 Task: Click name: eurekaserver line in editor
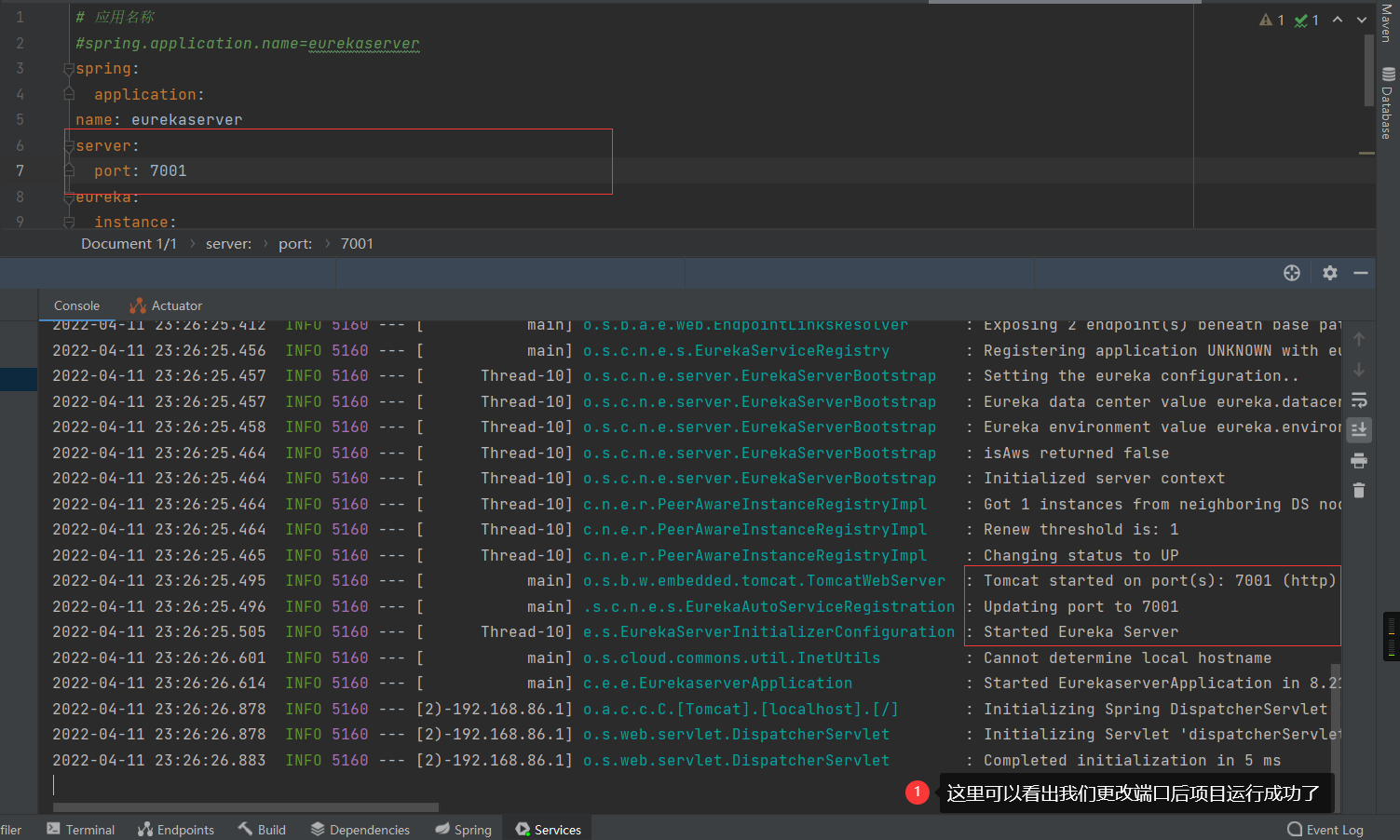click(x=159, y=120)
